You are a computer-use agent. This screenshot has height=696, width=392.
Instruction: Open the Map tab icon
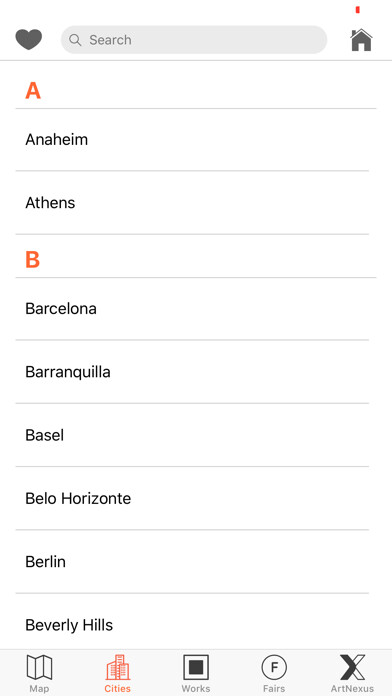tap(40, 667)
